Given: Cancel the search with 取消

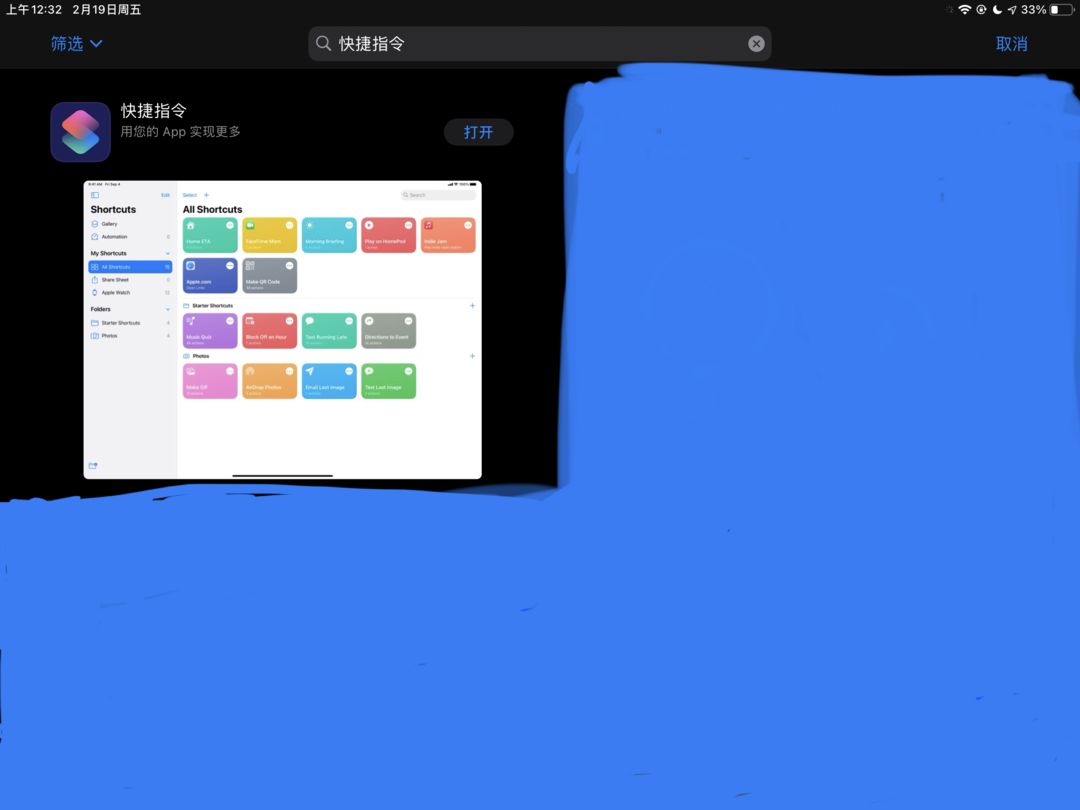Looking at the screenshot, I should [x=1011, y=44].
